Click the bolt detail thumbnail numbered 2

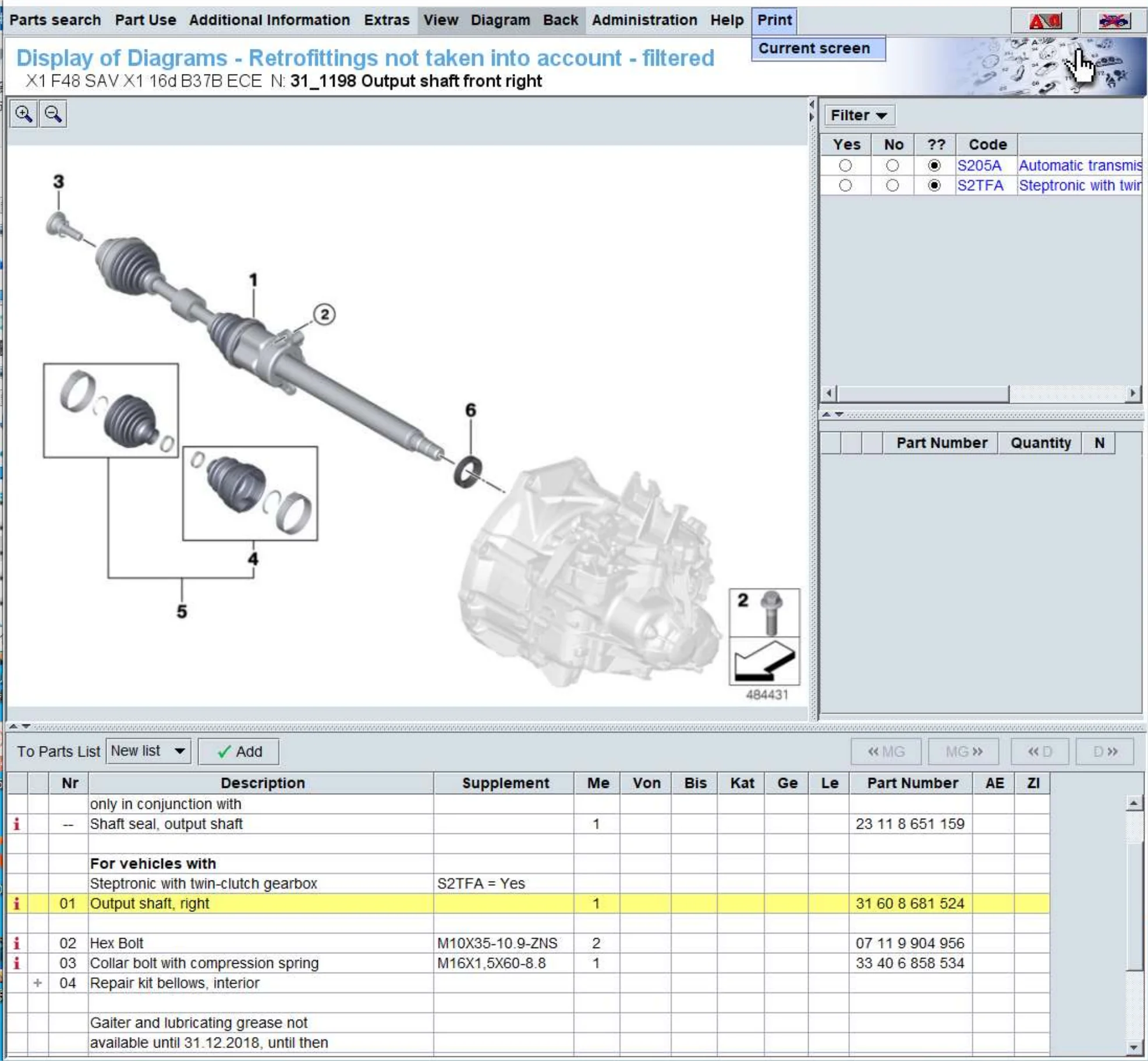click(x=764, y=613)
